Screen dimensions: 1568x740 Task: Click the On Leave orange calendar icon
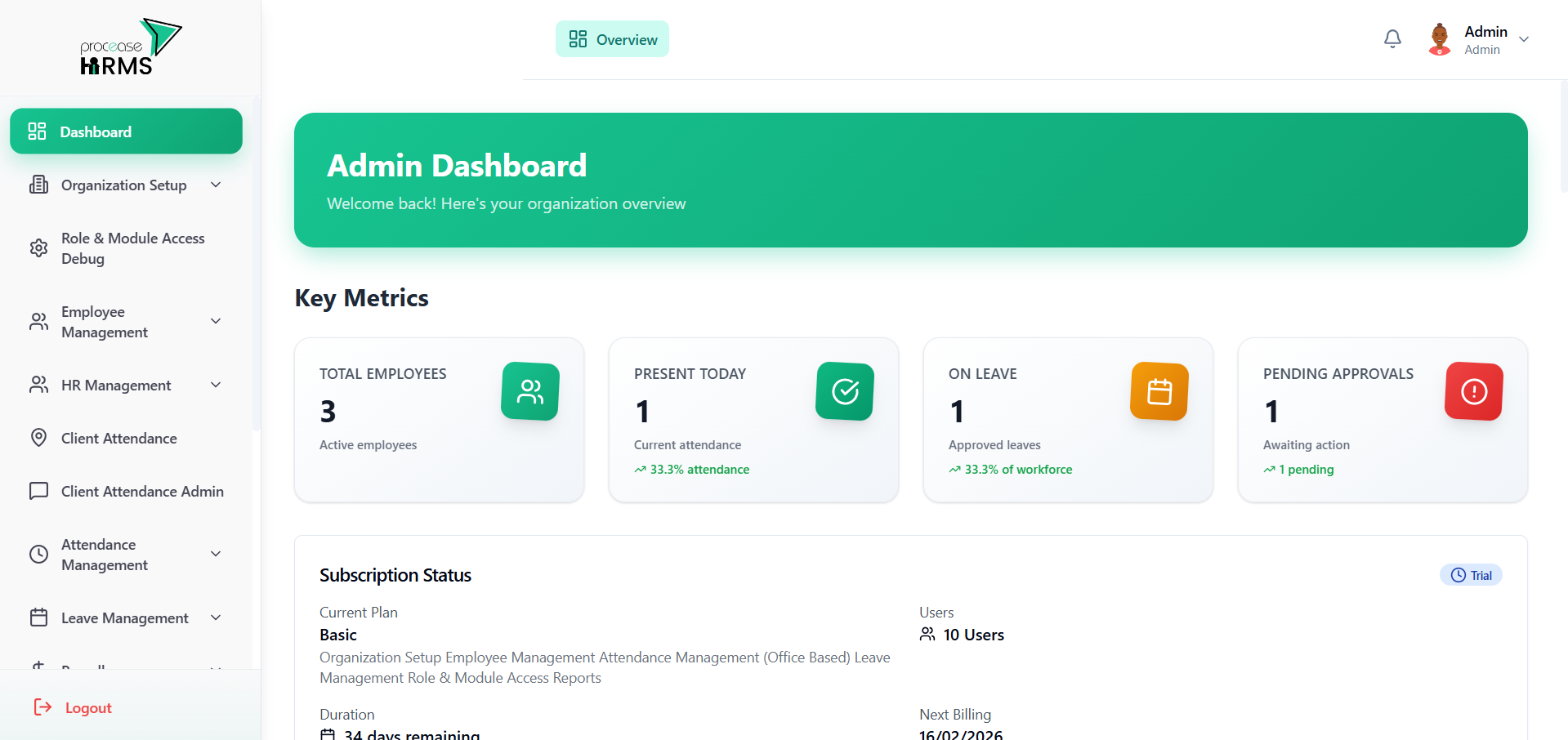point(1159,391)
